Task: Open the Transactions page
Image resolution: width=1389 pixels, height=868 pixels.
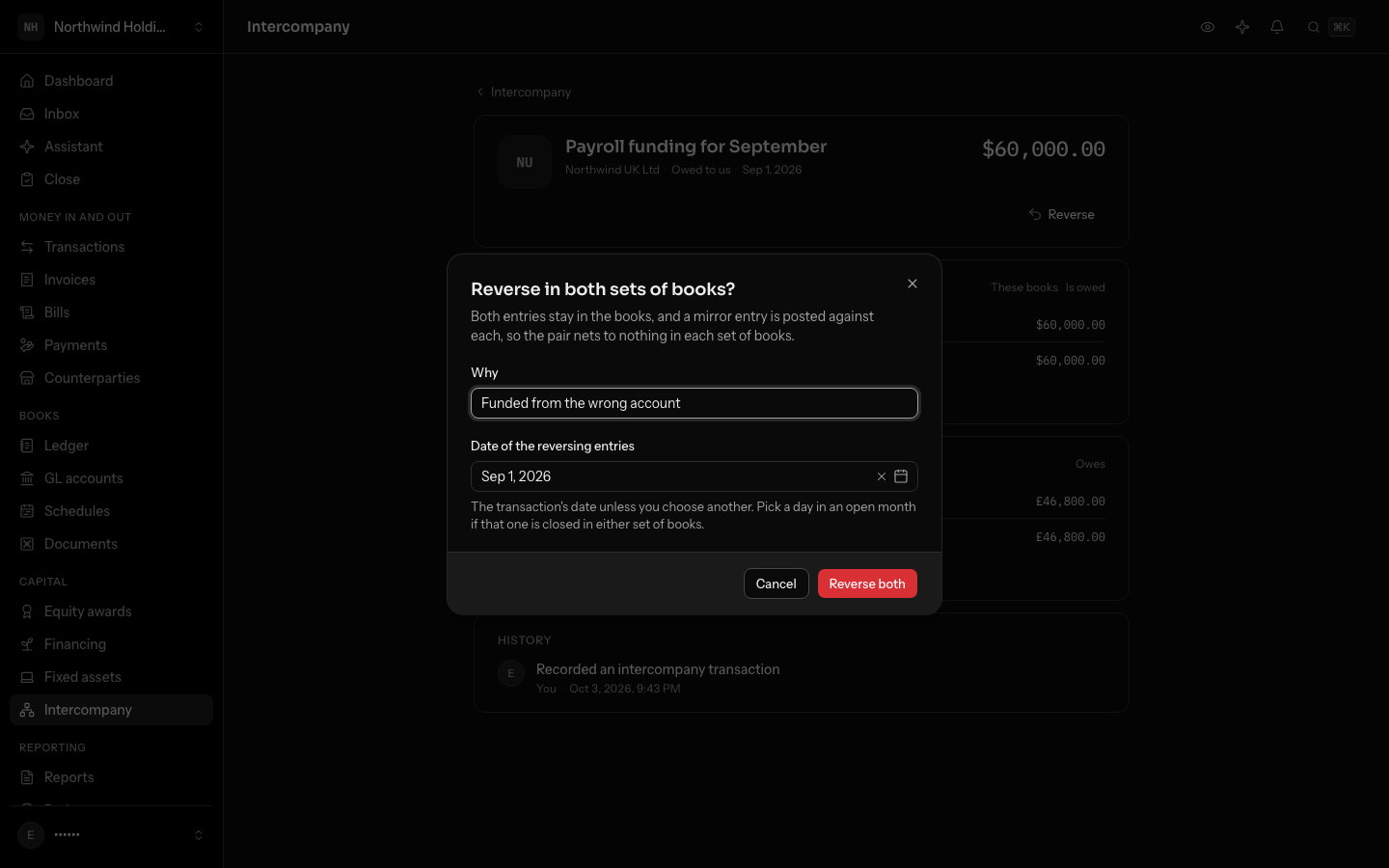Action: (112, 247)
